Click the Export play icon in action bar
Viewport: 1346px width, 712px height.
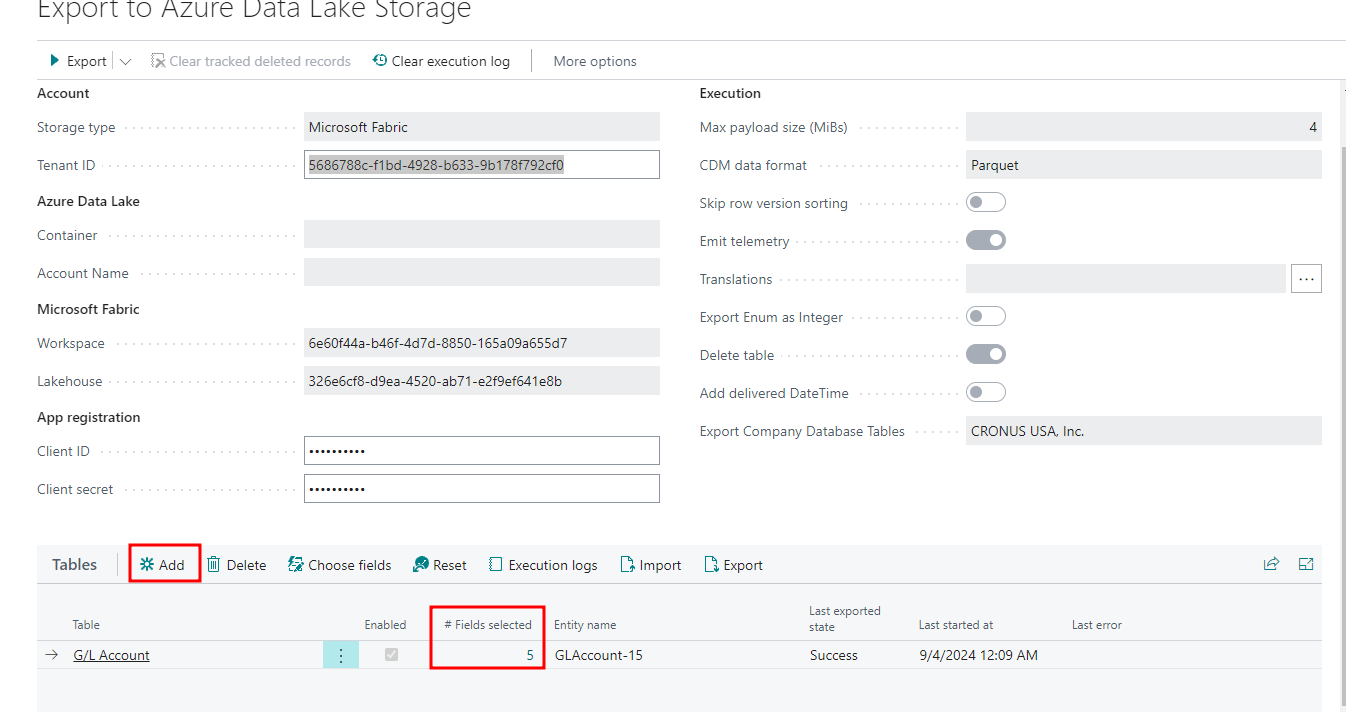click(56, 61)
